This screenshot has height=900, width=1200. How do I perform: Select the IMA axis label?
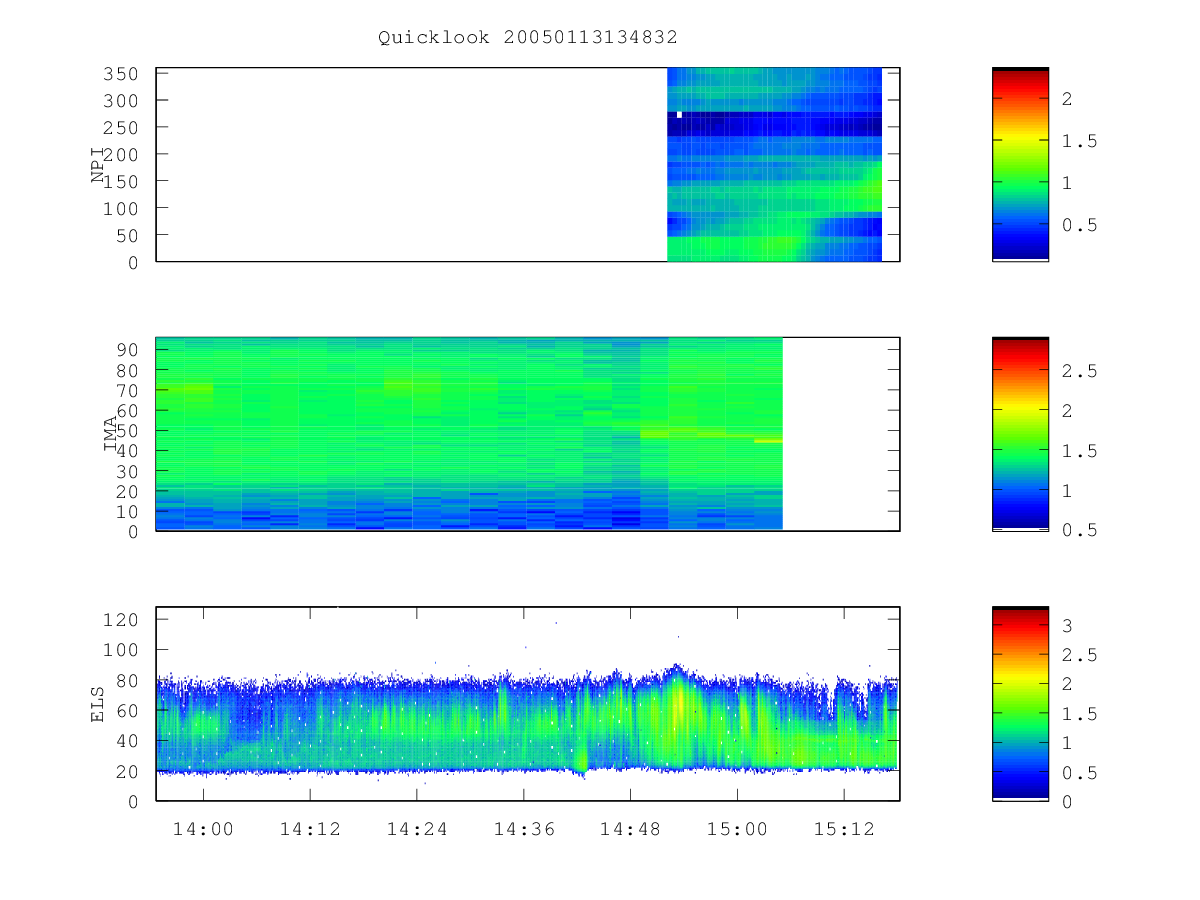[x=110, y=434]
